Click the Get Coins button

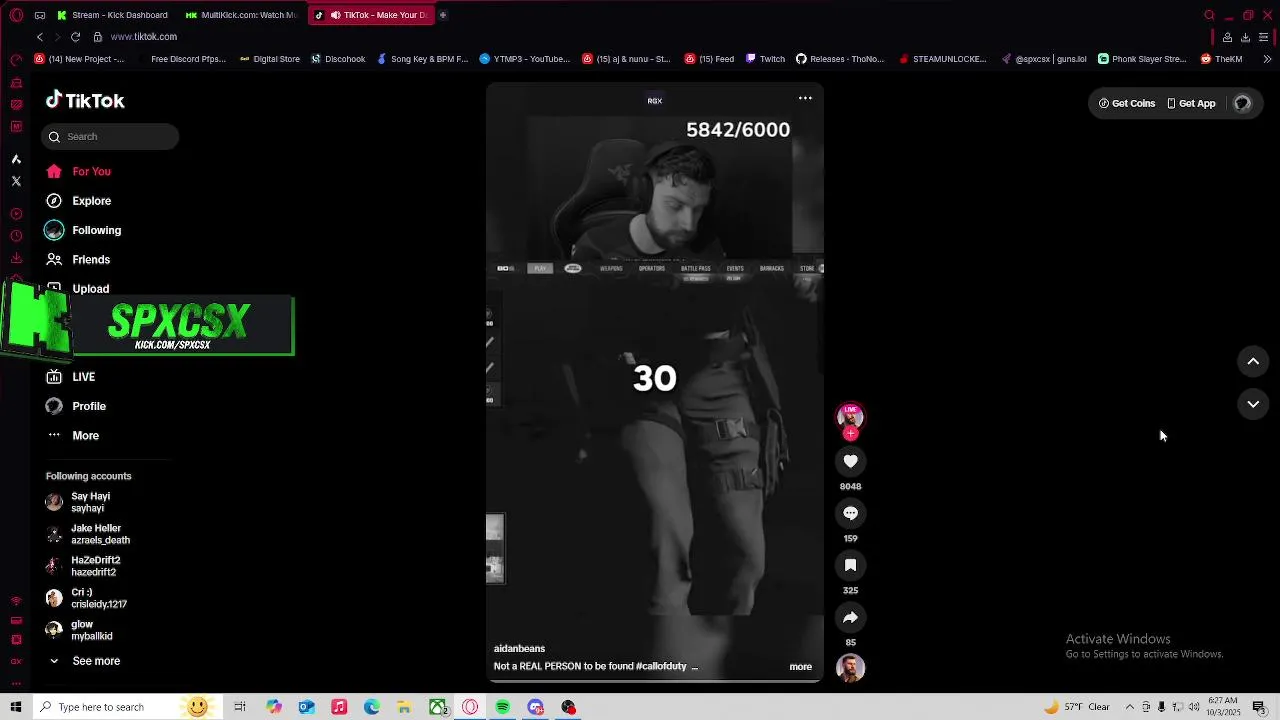(1126, 103)
